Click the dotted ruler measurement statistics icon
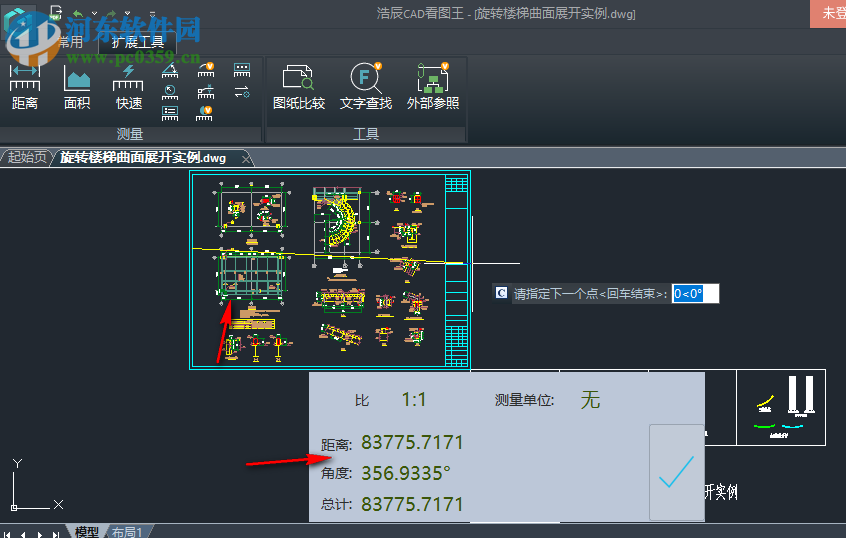The image size is (846, 538). [242, 70]
